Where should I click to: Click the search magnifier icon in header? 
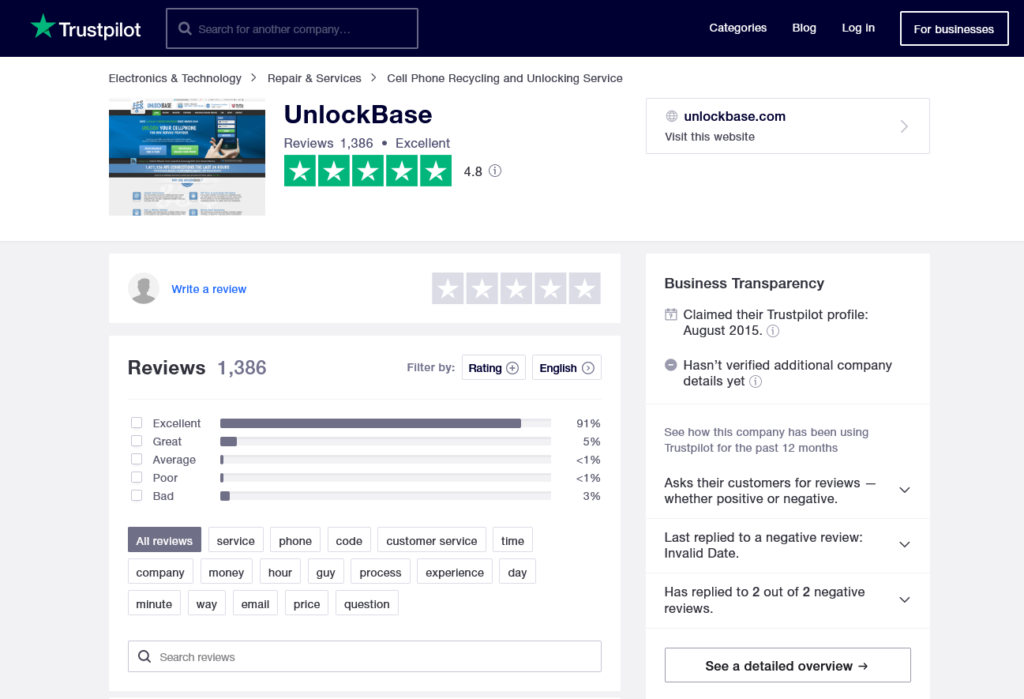[x=185, y=29]
